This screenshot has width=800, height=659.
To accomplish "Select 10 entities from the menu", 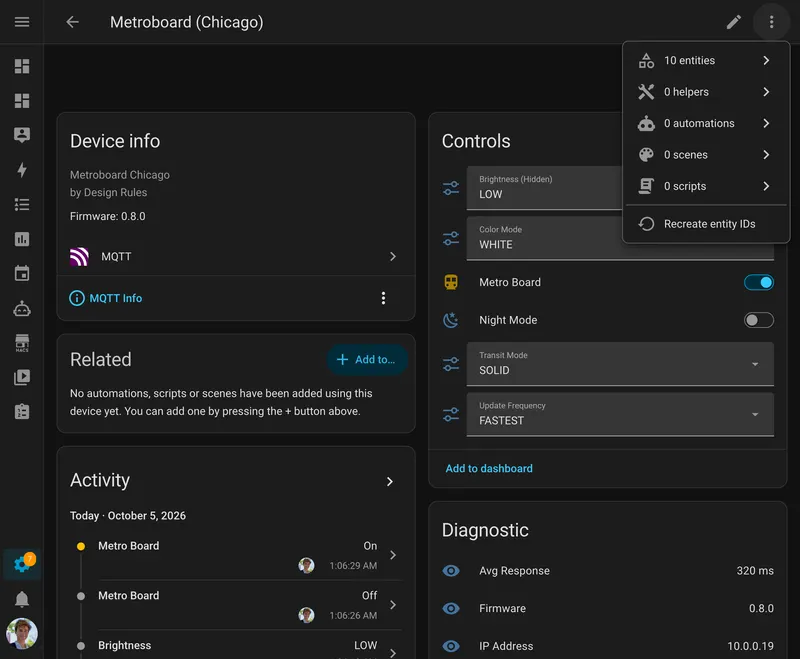I will point(706,60).
